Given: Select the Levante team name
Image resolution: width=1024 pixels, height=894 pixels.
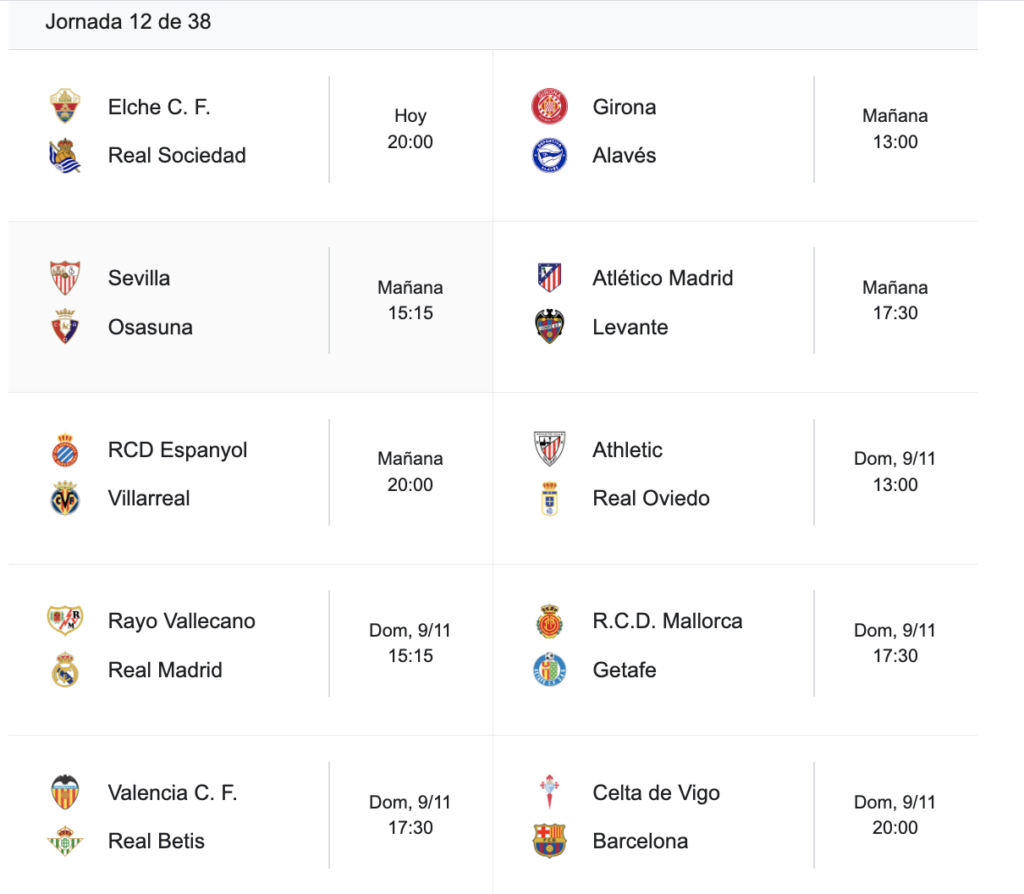Looking at the screenshot, I should 630,327.
